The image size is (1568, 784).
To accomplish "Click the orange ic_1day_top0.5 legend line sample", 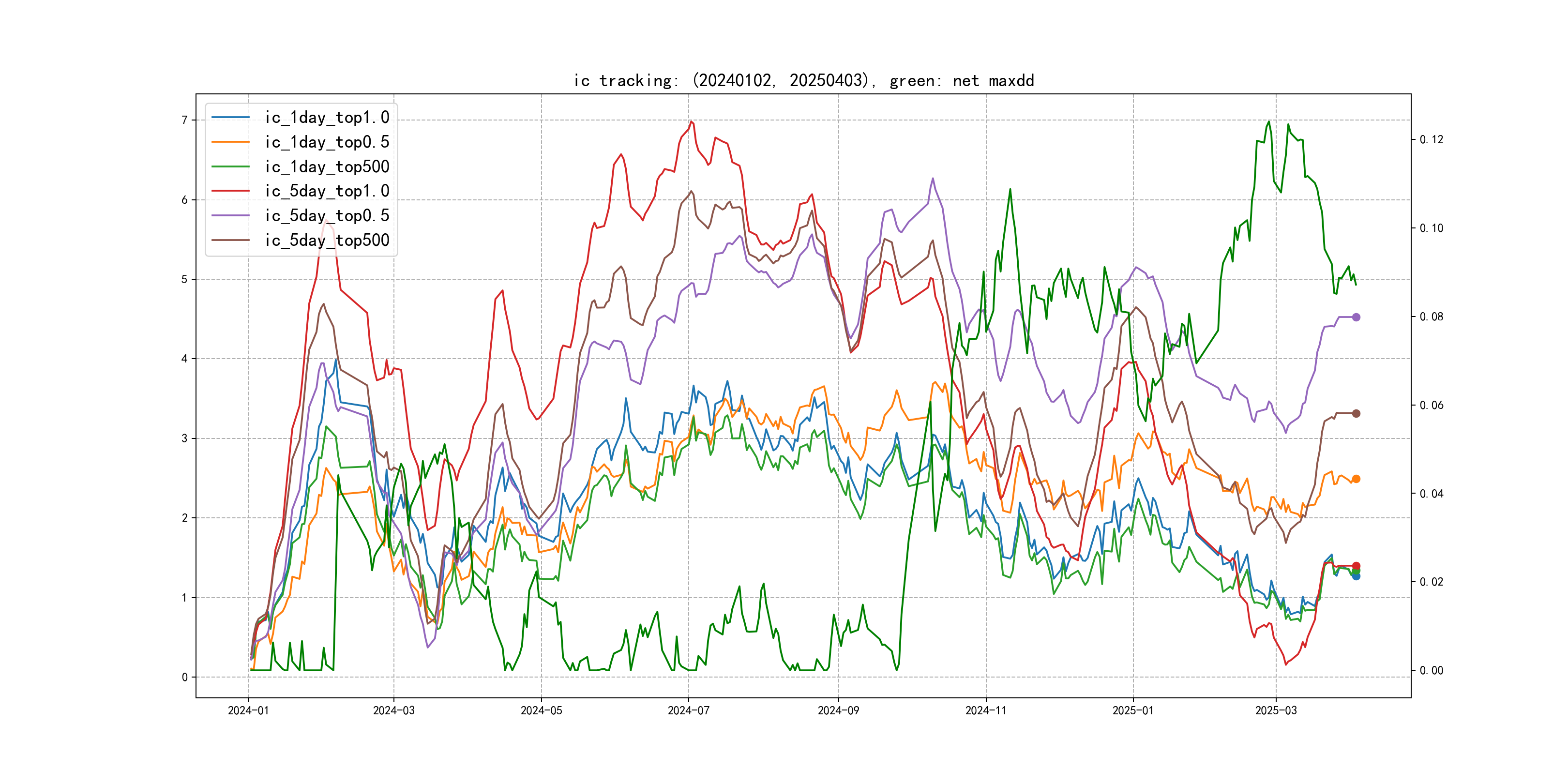I will (x=230, y=142).
